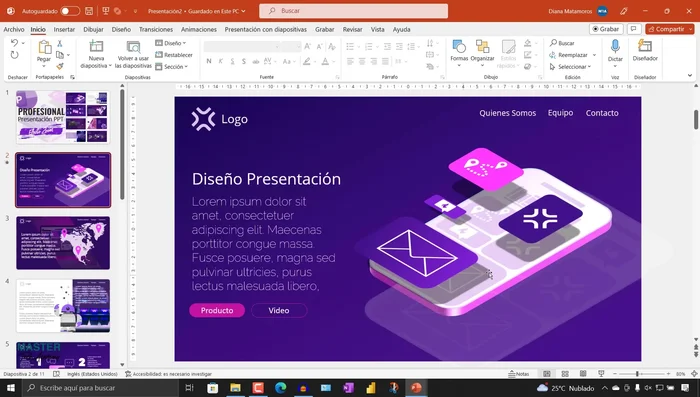The height and width of the screenshot is (397, 700).
Task: Click the Slide Show icon in status bar
Action: point(601,374)
